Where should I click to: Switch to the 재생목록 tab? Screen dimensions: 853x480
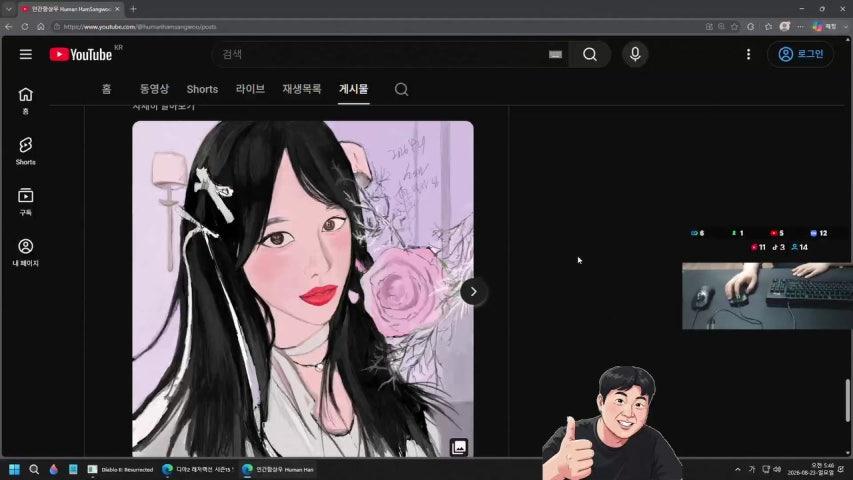[302, 89]
